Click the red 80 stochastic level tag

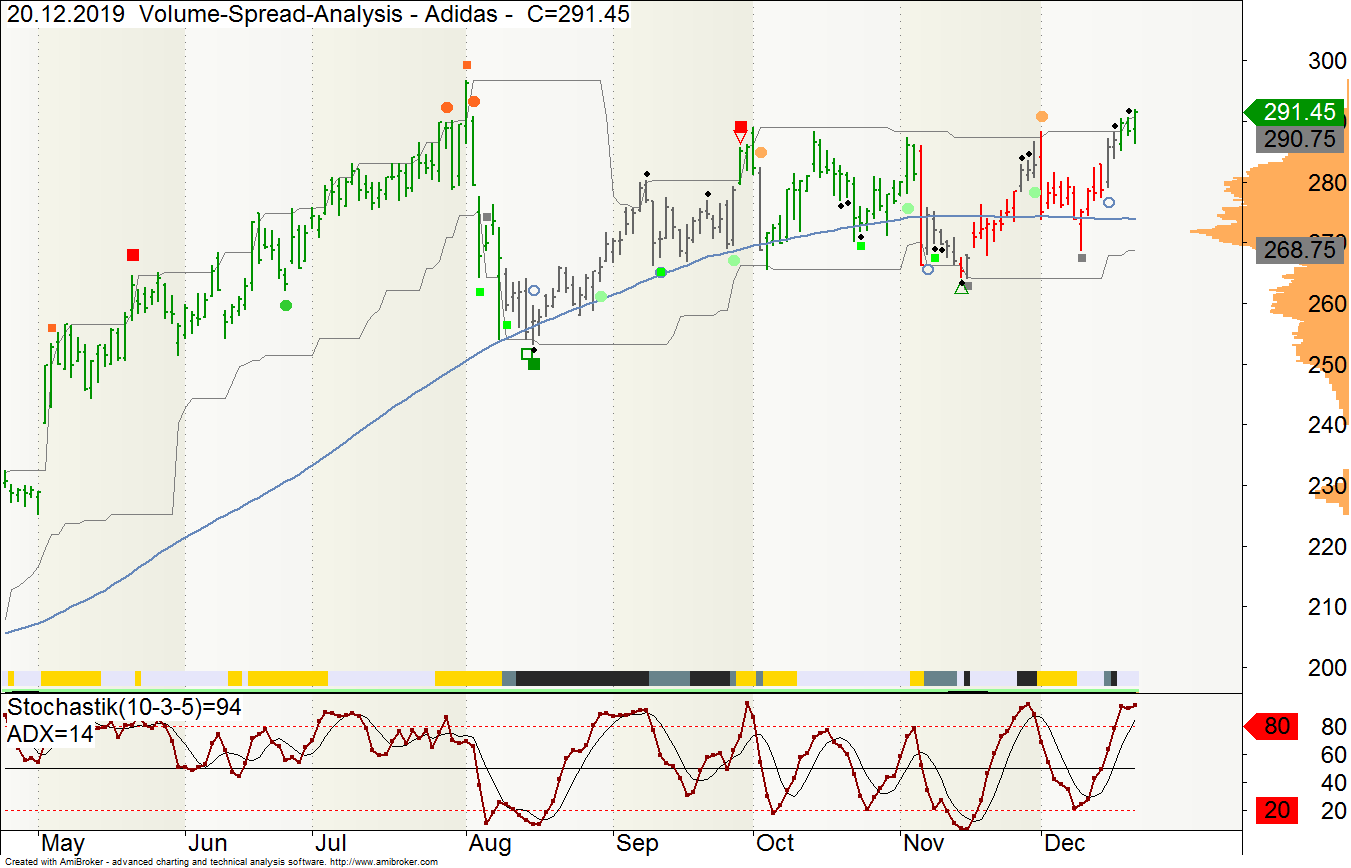pos(1270,726)
